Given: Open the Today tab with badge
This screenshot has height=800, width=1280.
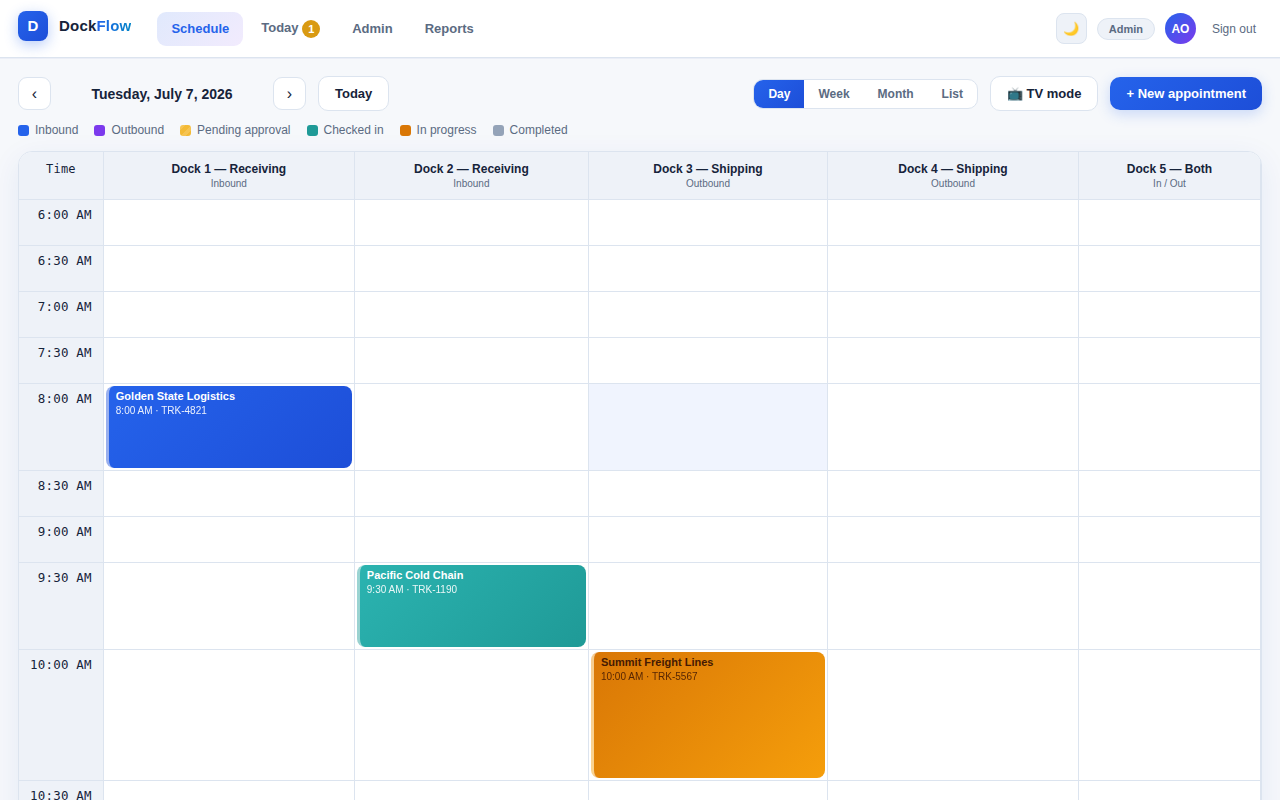Looking at the screenshot, I should click(x=290, y=29).
